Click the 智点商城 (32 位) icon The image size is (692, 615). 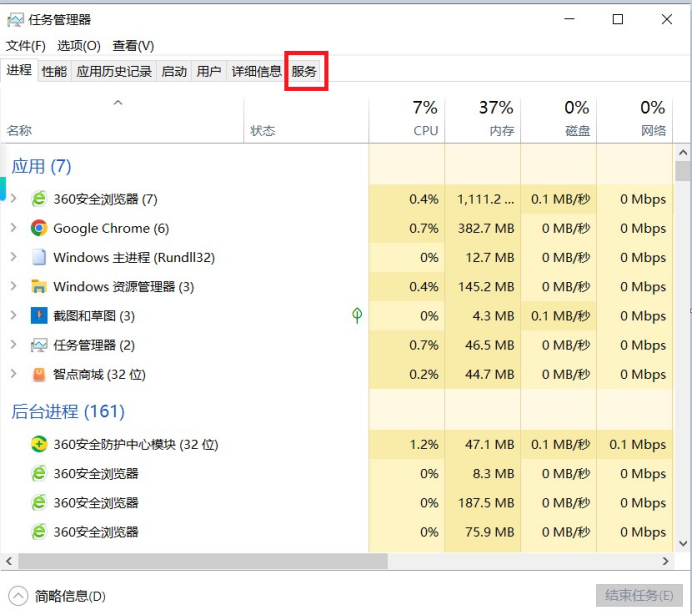pyautogui.click(x=39, y=374)
